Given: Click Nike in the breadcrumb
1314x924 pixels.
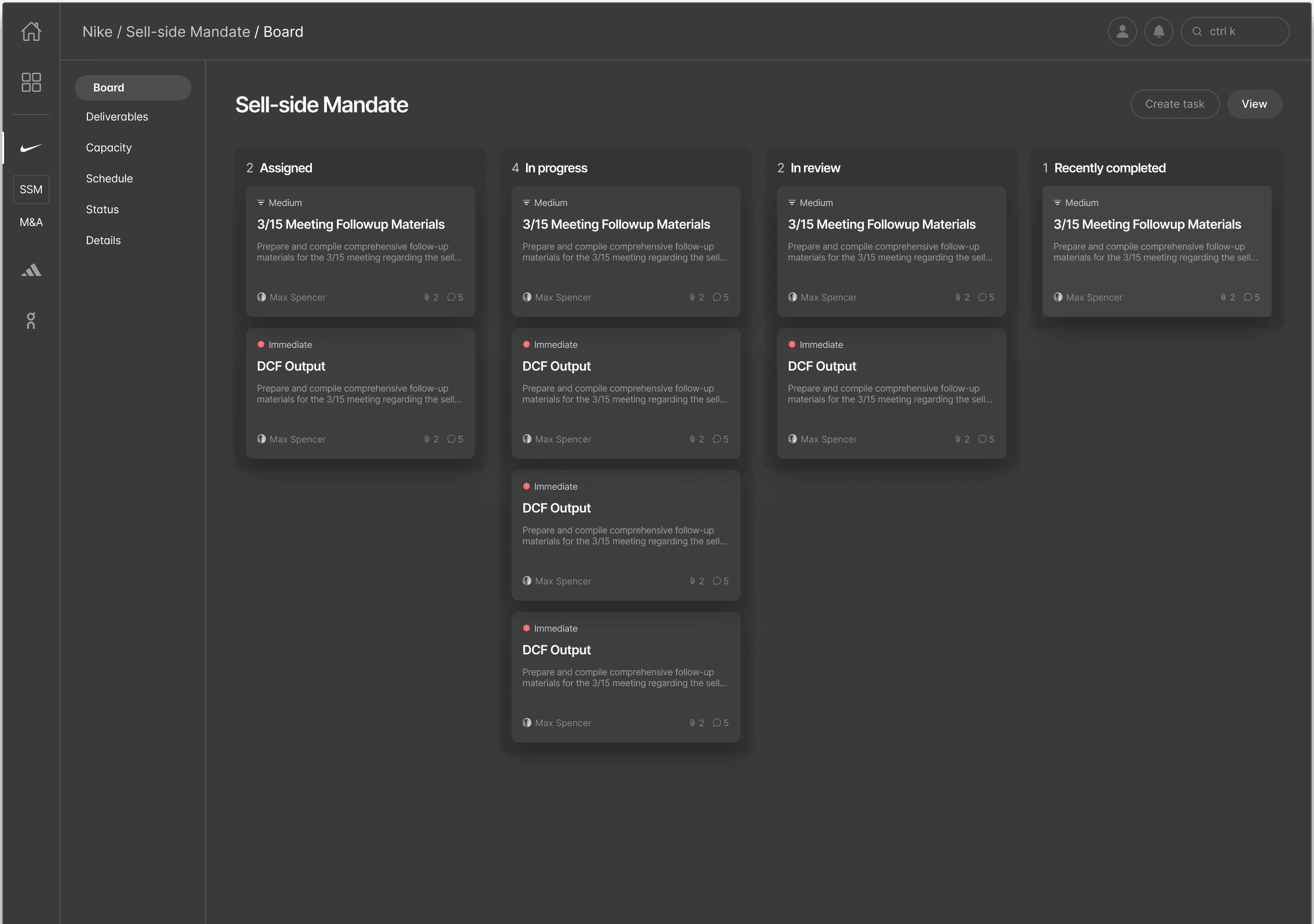Looking at the screenshot, I should pyautogui.click(x=97, y=31).
